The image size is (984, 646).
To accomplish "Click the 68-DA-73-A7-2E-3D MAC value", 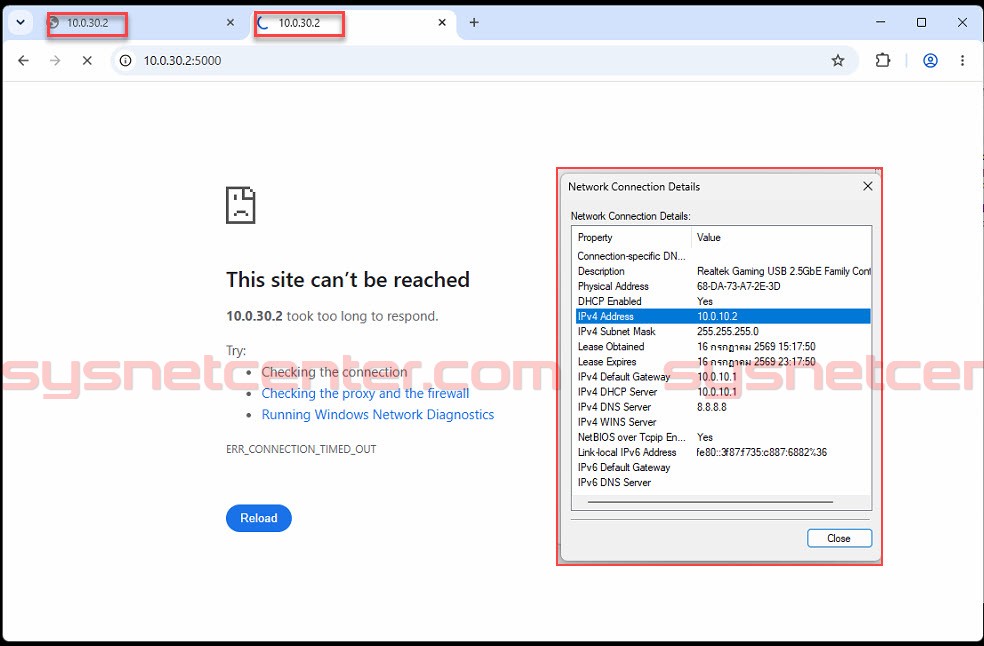I will pyautogui.click(x=739, y=286).
